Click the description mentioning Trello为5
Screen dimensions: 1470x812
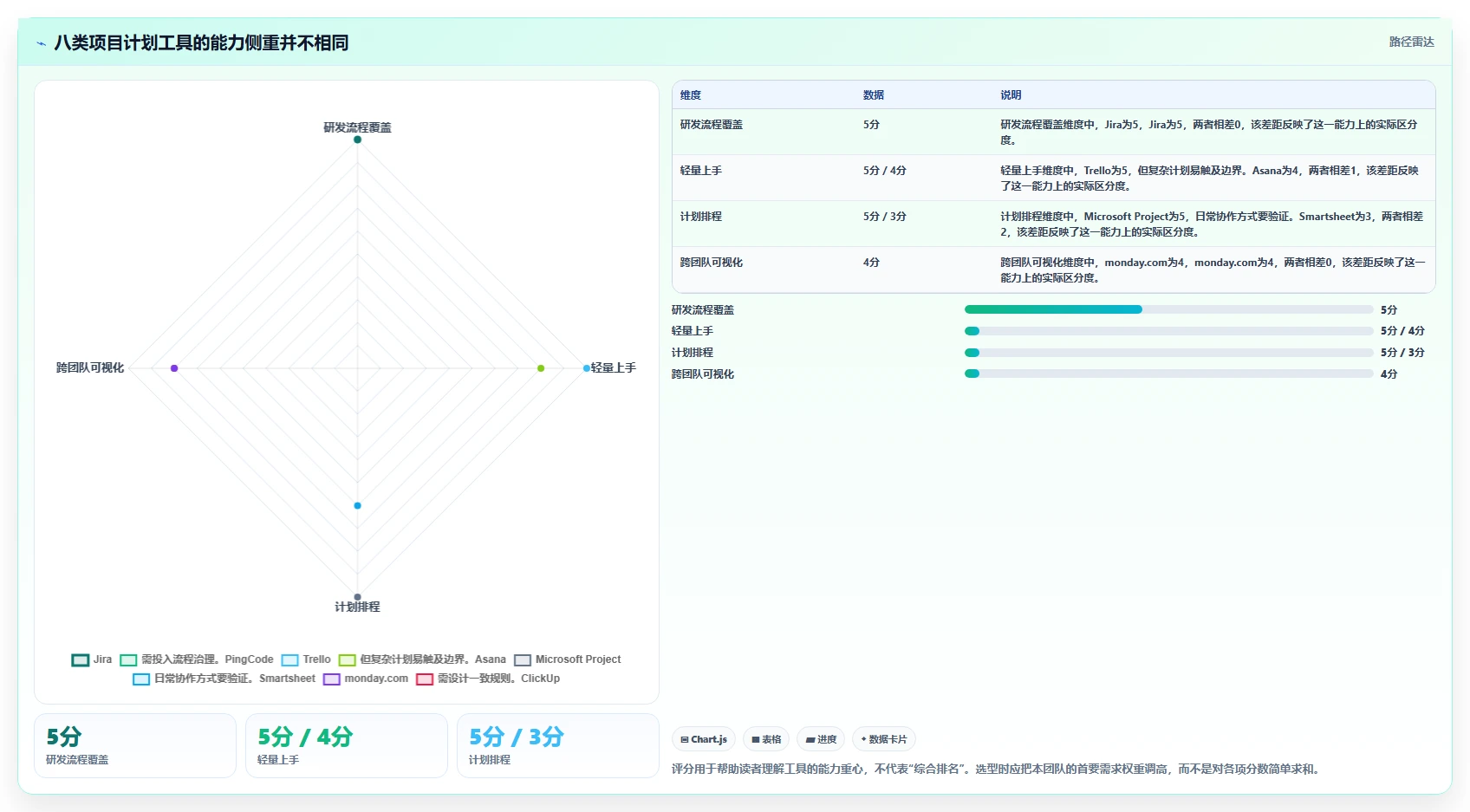coord(1209,179)
